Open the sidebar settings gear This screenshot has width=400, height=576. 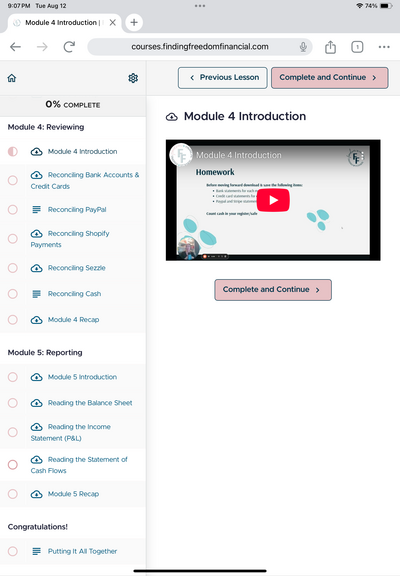[133, 78]
